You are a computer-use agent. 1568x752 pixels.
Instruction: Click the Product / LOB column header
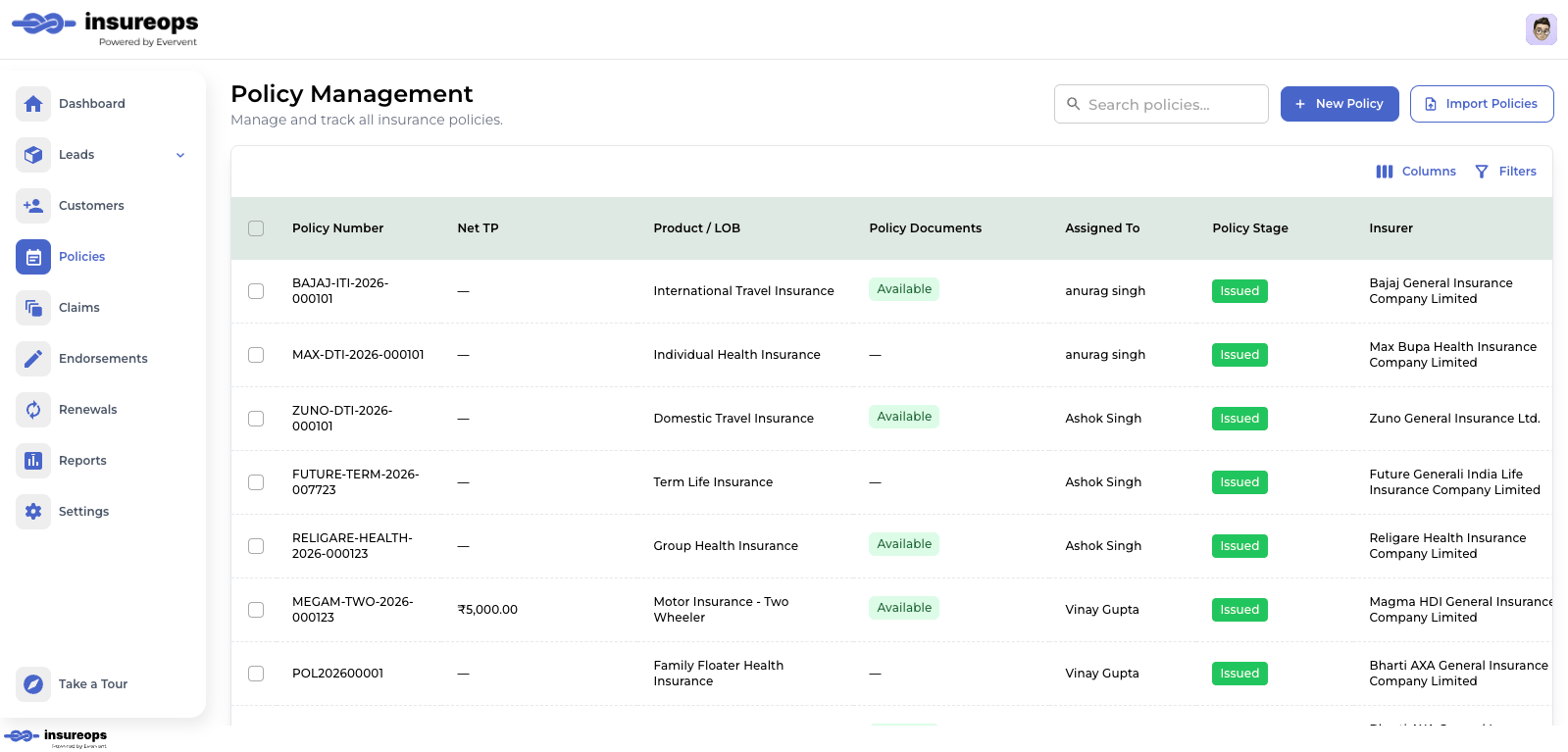pos(696,228)
